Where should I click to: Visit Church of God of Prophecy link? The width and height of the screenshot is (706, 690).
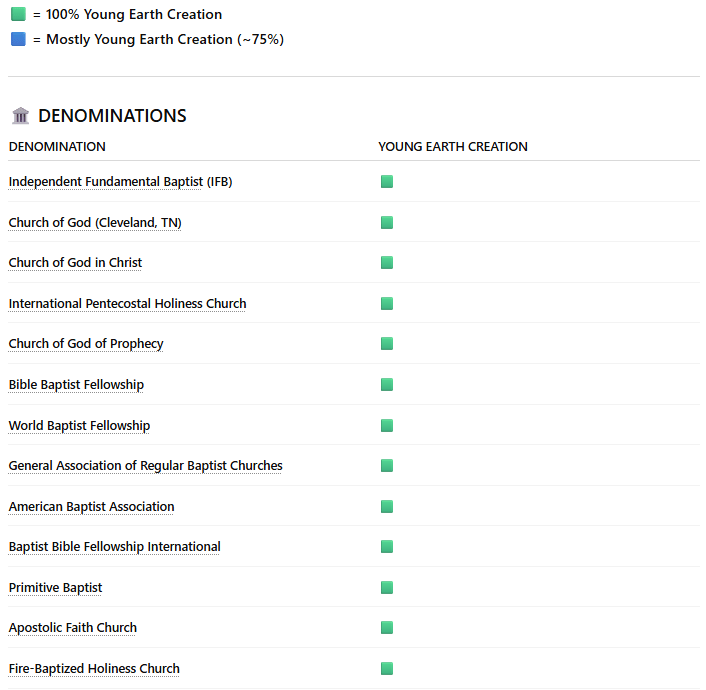coord(86,344)
